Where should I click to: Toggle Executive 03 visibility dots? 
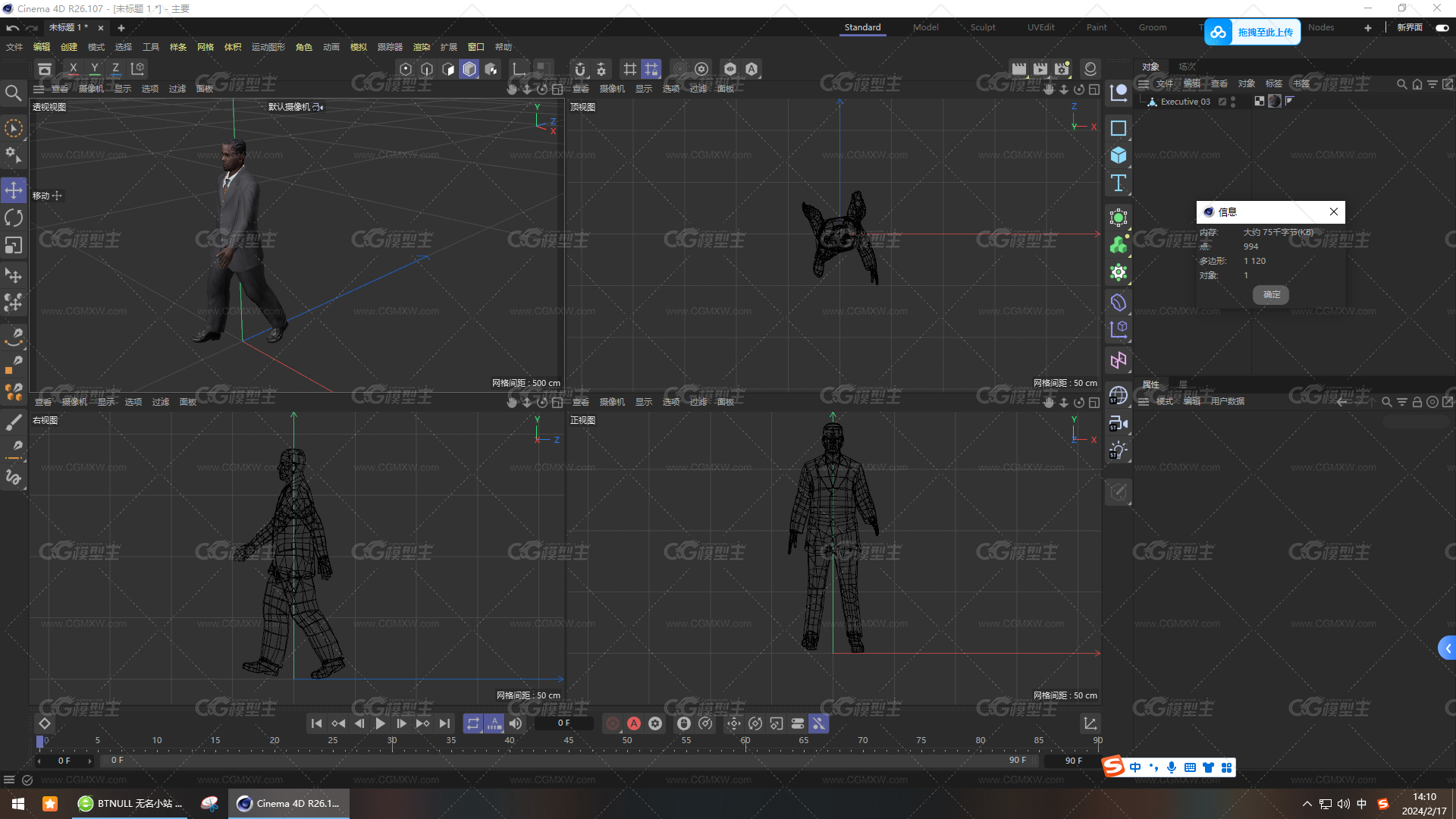[x=1233, y=102]
